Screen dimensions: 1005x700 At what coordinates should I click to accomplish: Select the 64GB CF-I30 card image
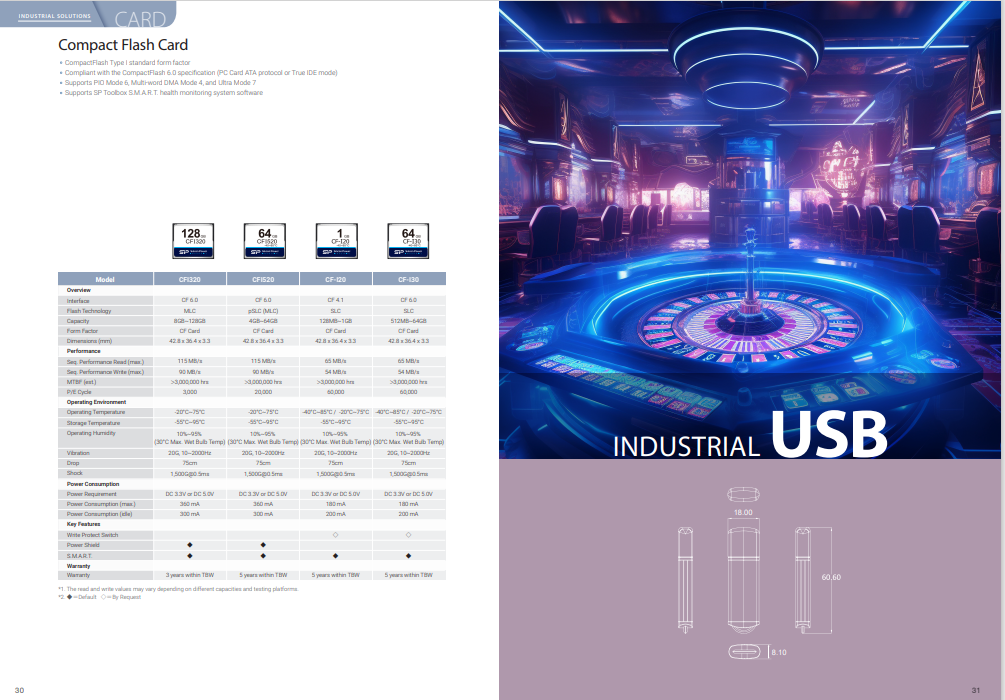(410, 241)
